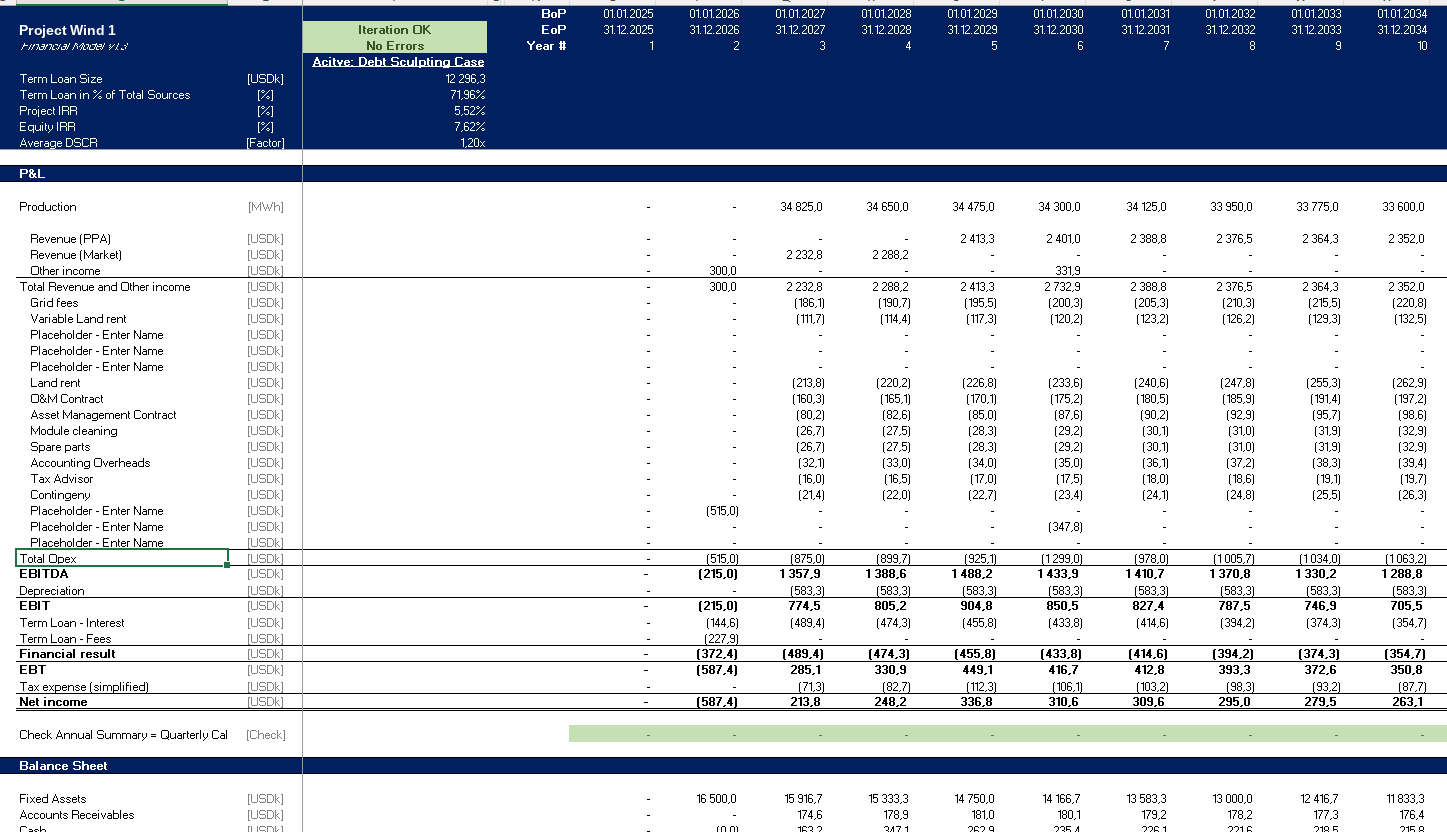Click the '[MWh]' unit cell
This screenshot has height=832, width=1447.
click(265, 207)
